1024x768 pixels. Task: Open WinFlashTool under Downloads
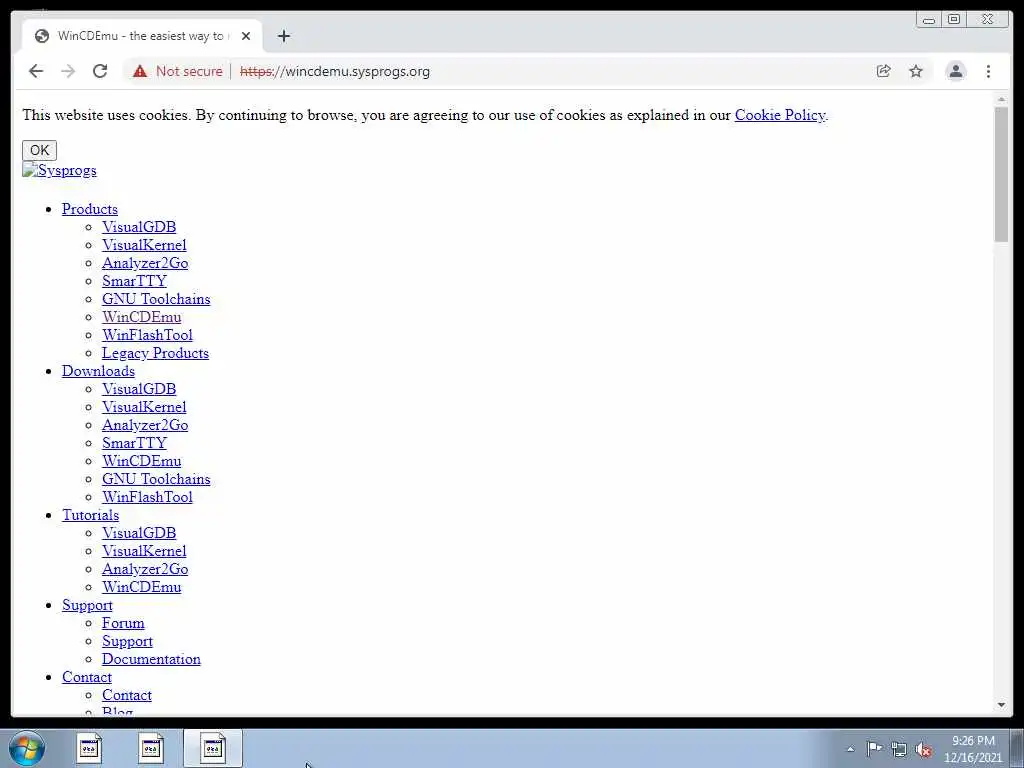coord(147,497)
